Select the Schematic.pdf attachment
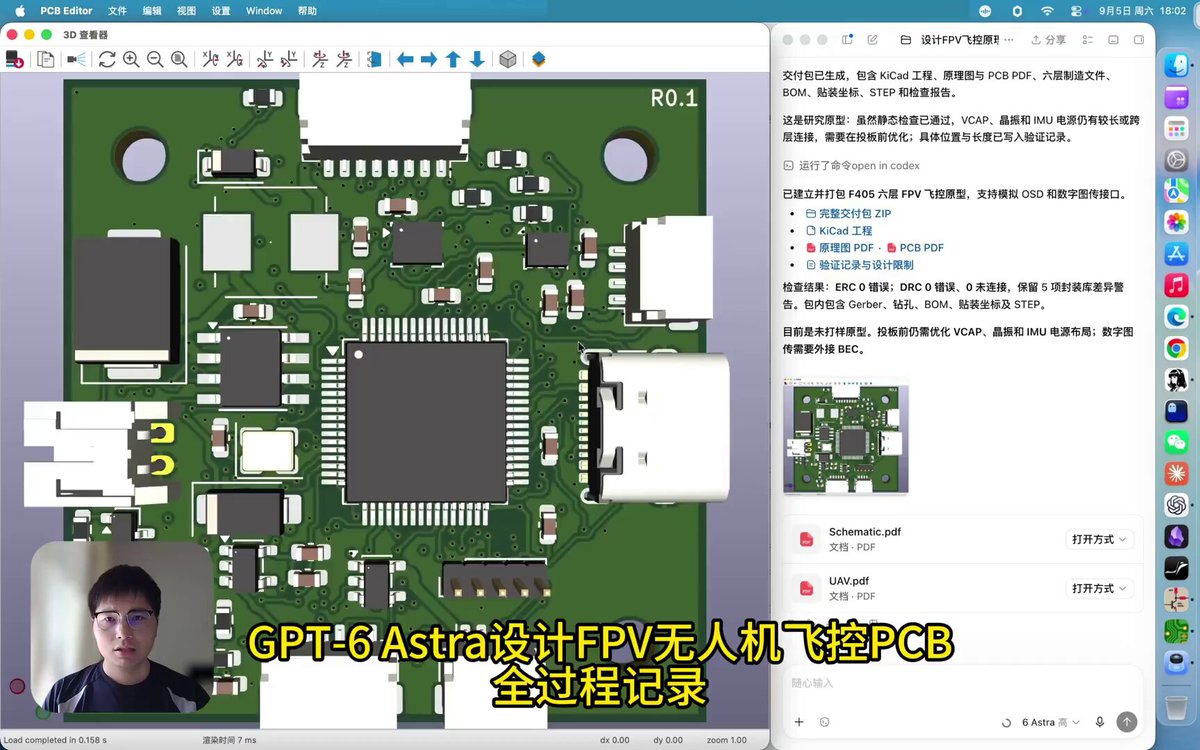1200x750 pixels. (962, 539)
